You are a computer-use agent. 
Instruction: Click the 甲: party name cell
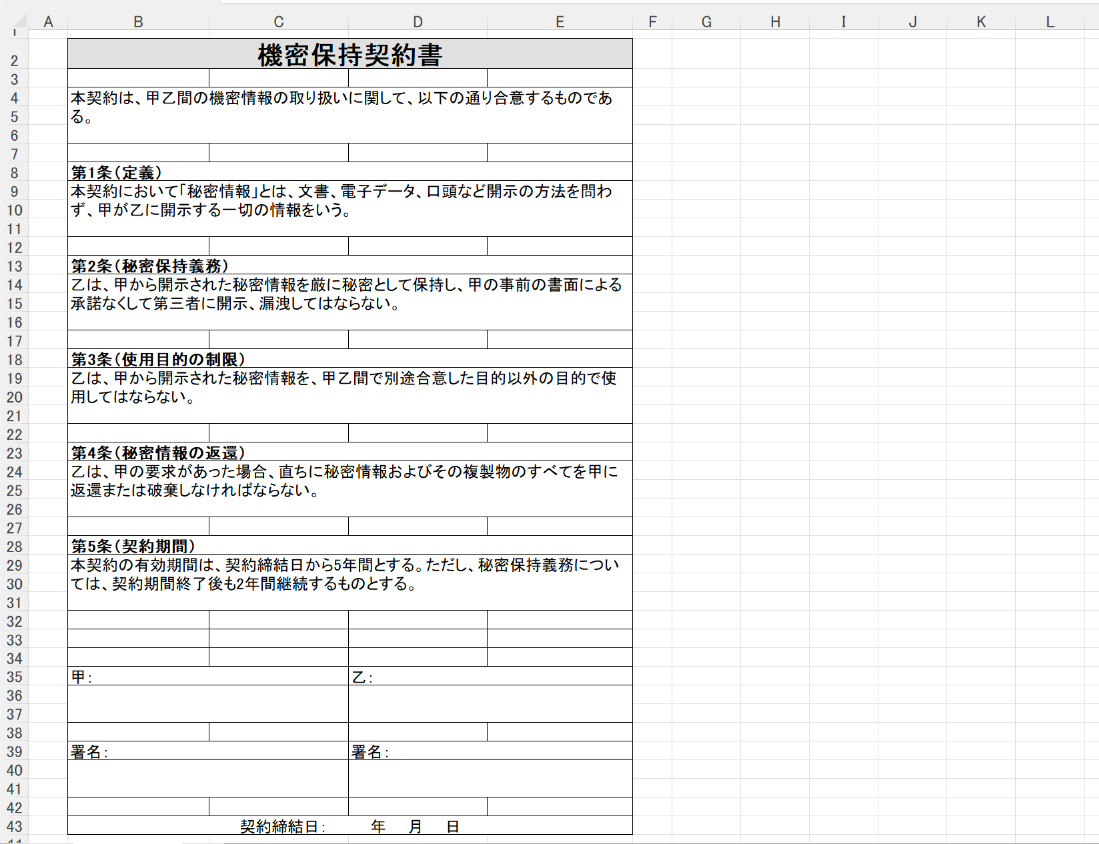click(x=208, y=677)
